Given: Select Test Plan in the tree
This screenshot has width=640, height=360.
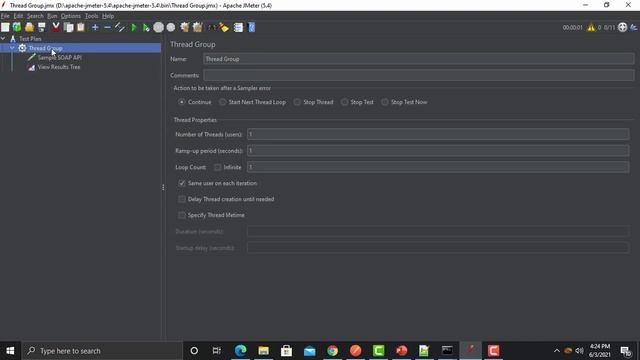Looking at the screenshot, I should click(30, 39).
